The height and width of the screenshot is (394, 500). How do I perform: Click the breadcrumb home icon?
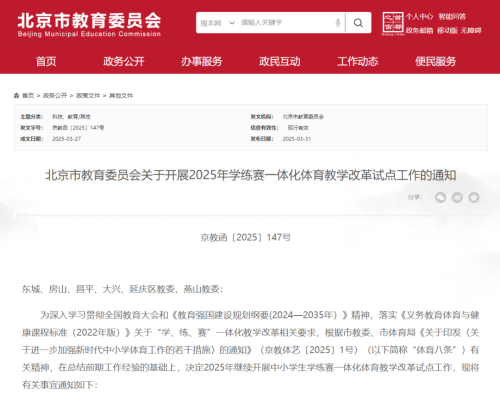point(16,96)
